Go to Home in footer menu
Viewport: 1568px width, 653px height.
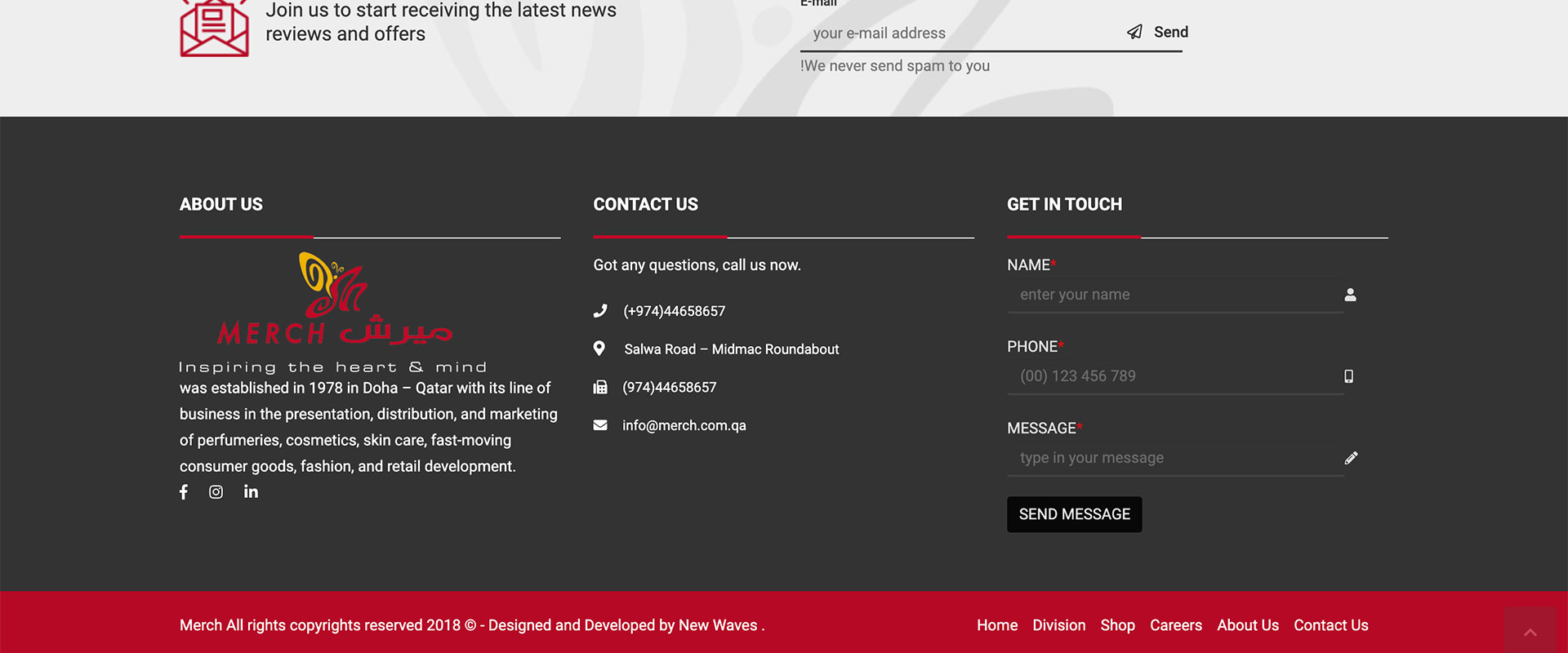coord(997,625)
